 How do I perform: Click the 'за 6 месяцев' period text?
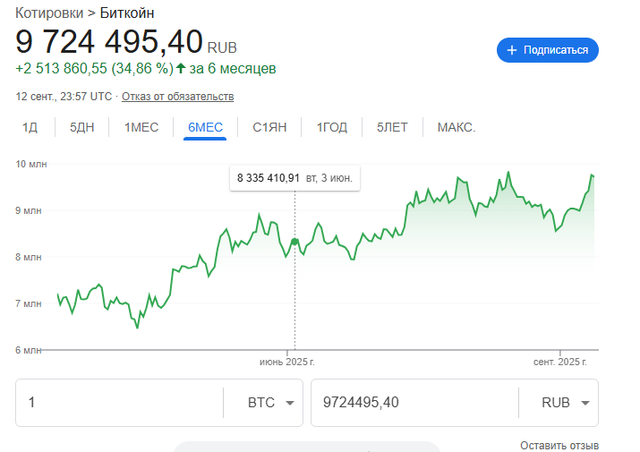pos(233,68)
